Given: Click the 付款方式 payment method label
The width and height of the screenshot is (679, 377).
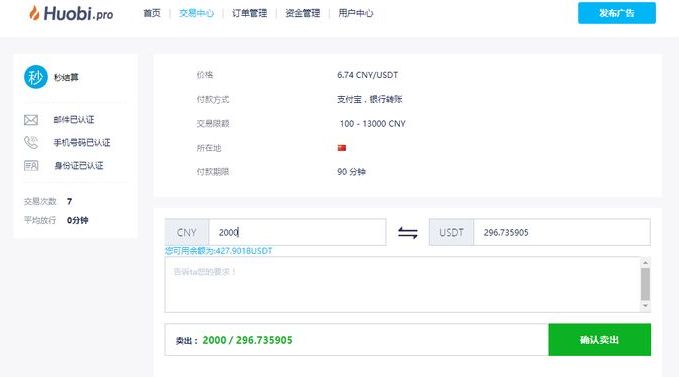Looking at the screenshot, I should 213,100.
